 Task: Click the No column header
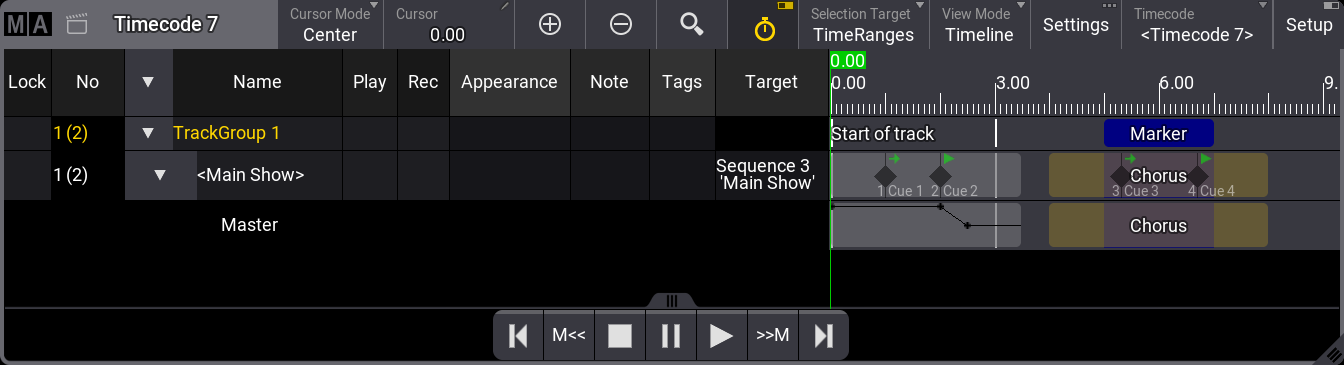coord(88,82)
